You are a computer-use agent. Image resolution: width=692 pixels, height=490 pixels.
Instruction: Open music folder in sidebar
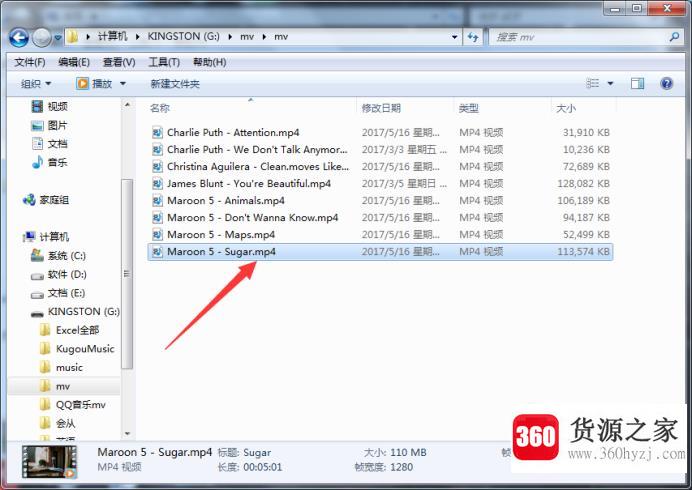[x=61, y=367]
